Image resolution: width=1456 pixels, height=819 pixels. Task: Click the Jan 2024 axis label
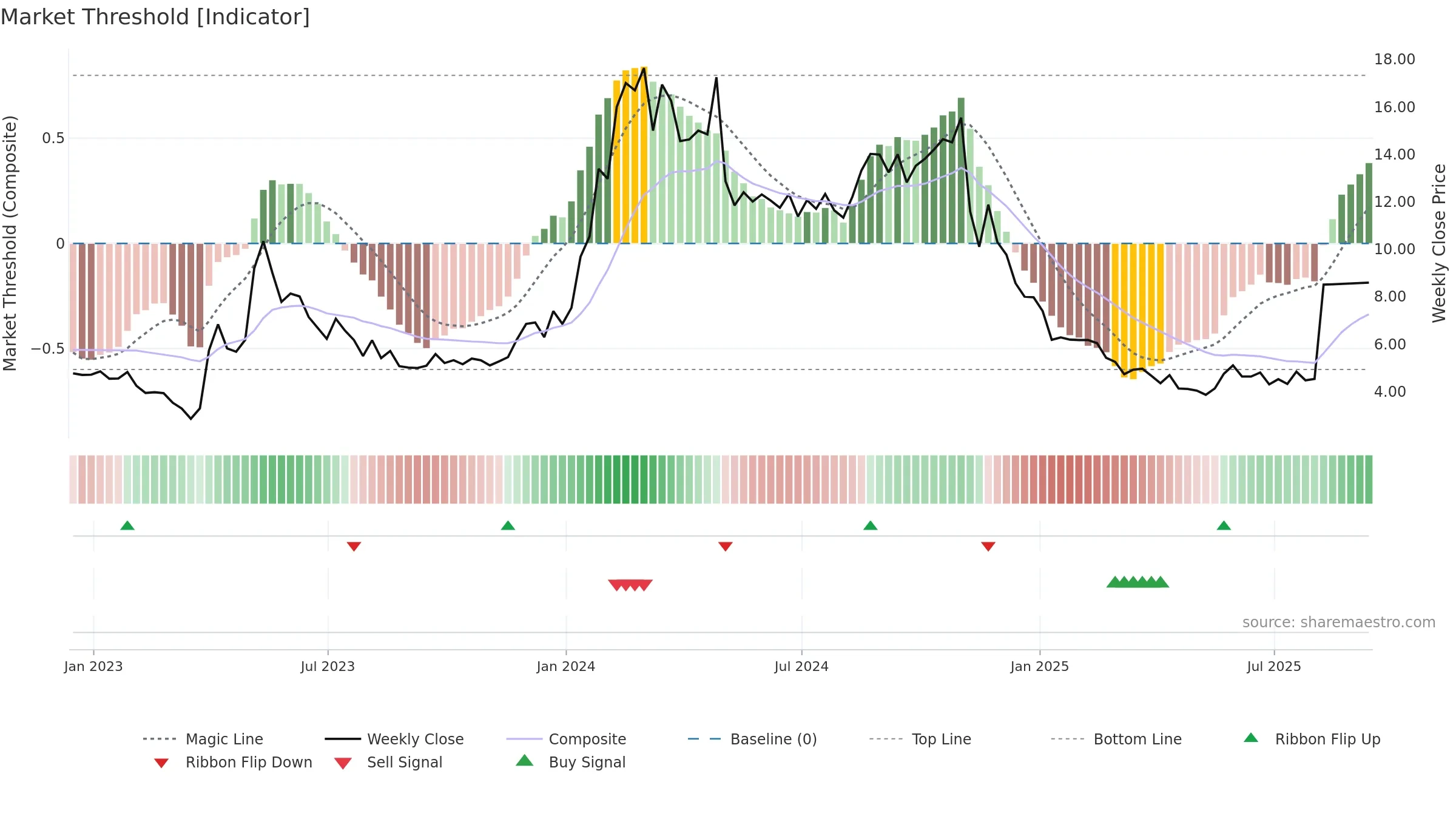566,667
